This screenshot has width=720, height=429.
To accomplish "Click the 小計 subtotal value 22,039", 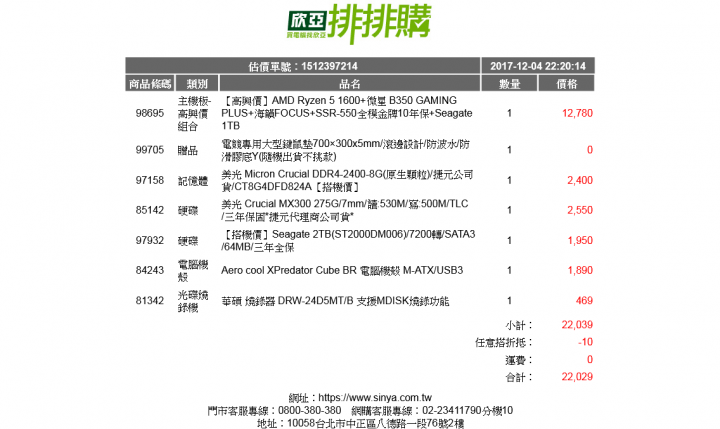I will [577, 325].
